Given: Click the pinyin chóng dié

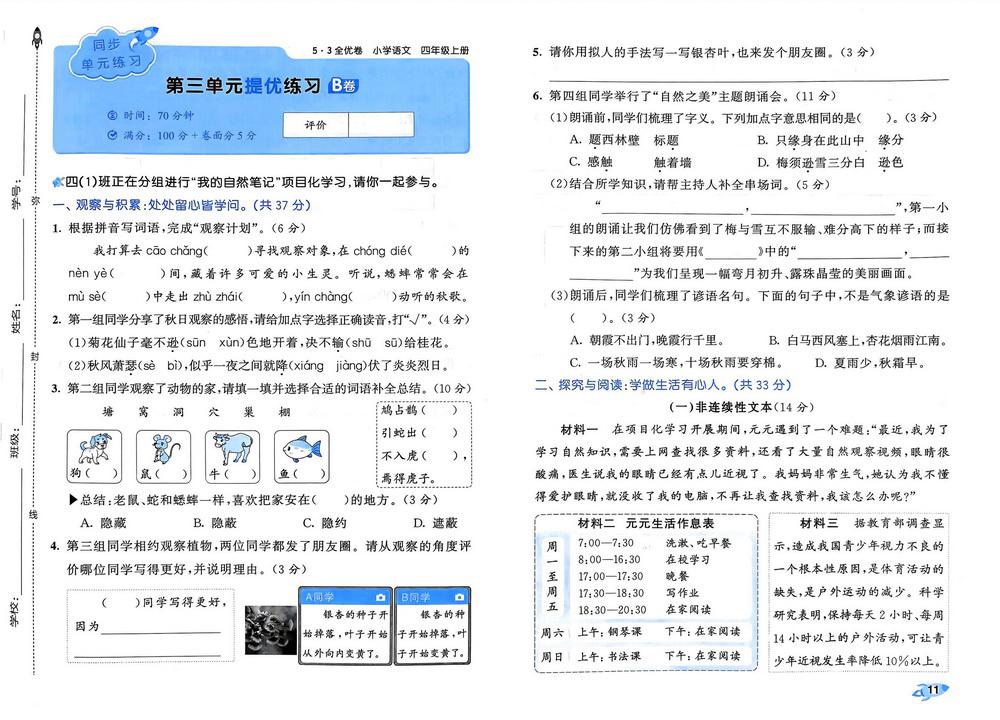Looking at the screenshot, I should click(x=379, y=251).
